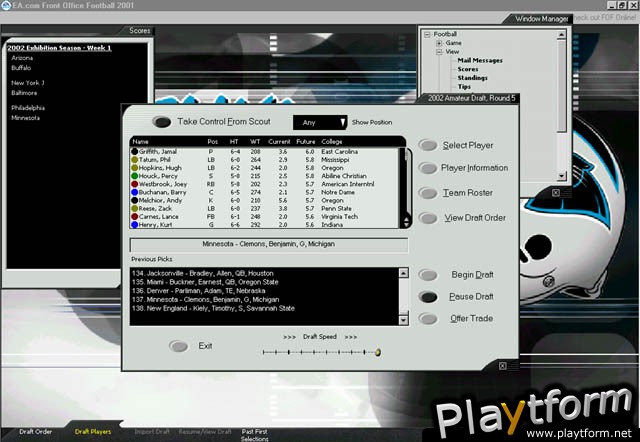Click the Scores panel title tab
This screenshot has width=640, height=442.
tap(140, 31)
